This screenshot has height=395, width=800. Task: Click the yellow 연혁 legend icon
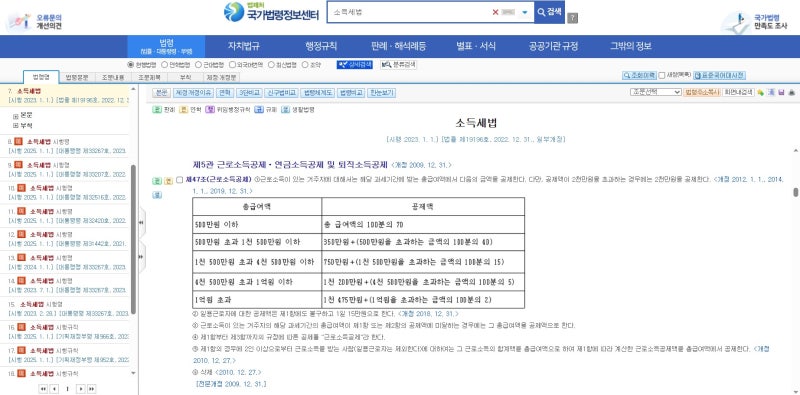click(183, 109)
